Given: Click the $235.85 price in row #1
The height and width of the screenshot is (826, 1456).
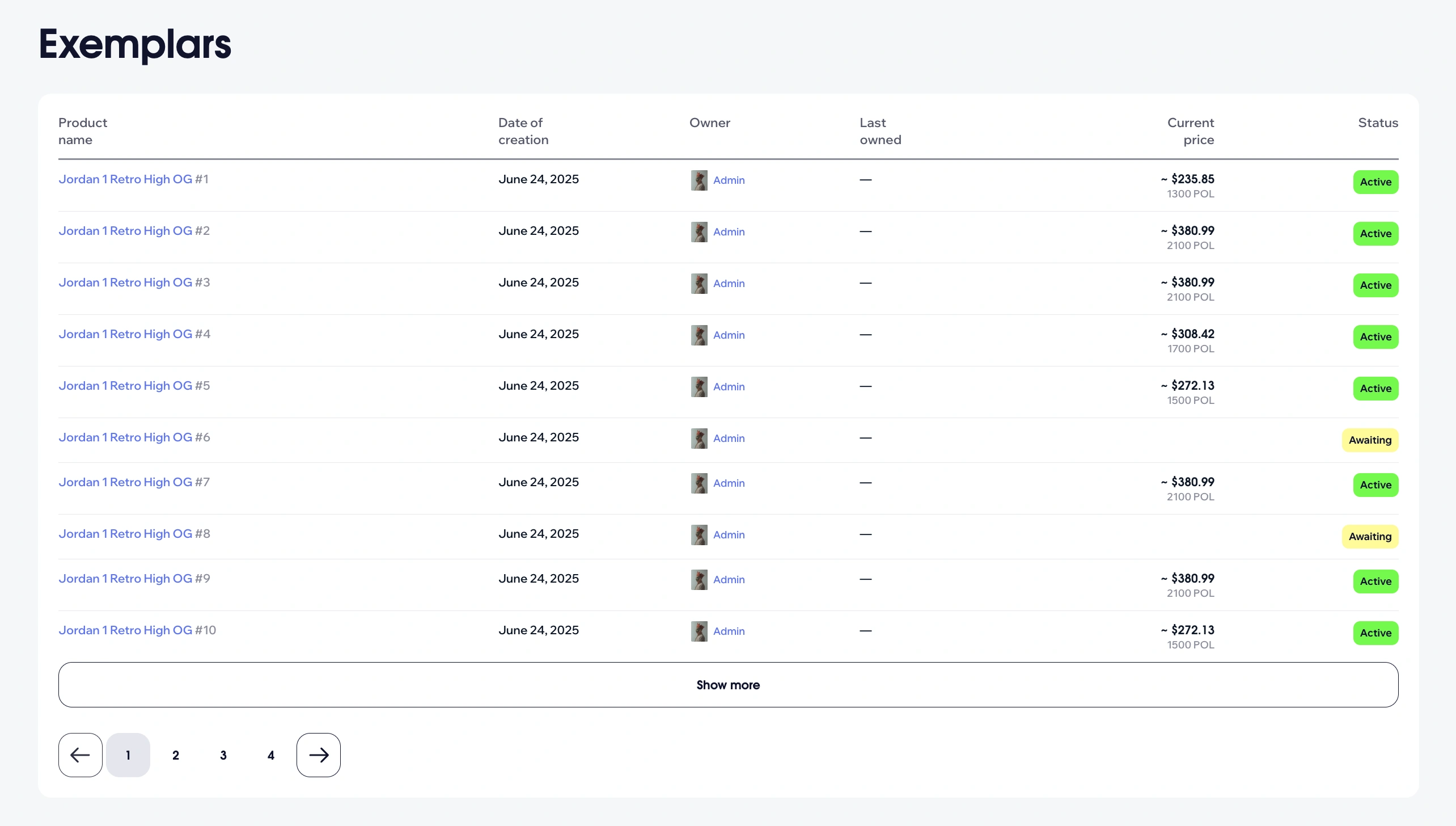Looking at the screenshot, I should pyautogui.click(x=1192, y=179).
